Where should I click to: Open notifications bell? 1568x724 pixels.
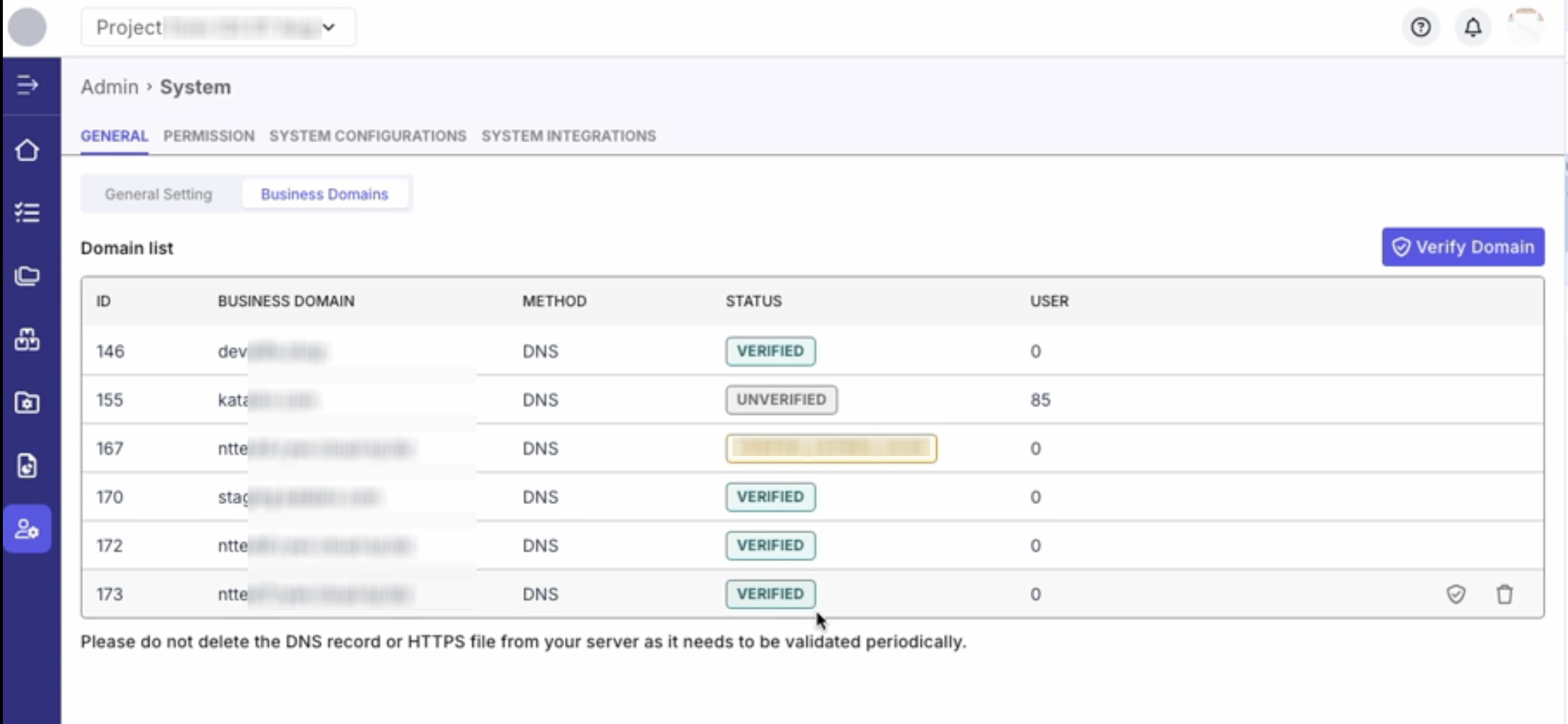click(x=1472, y=28)
